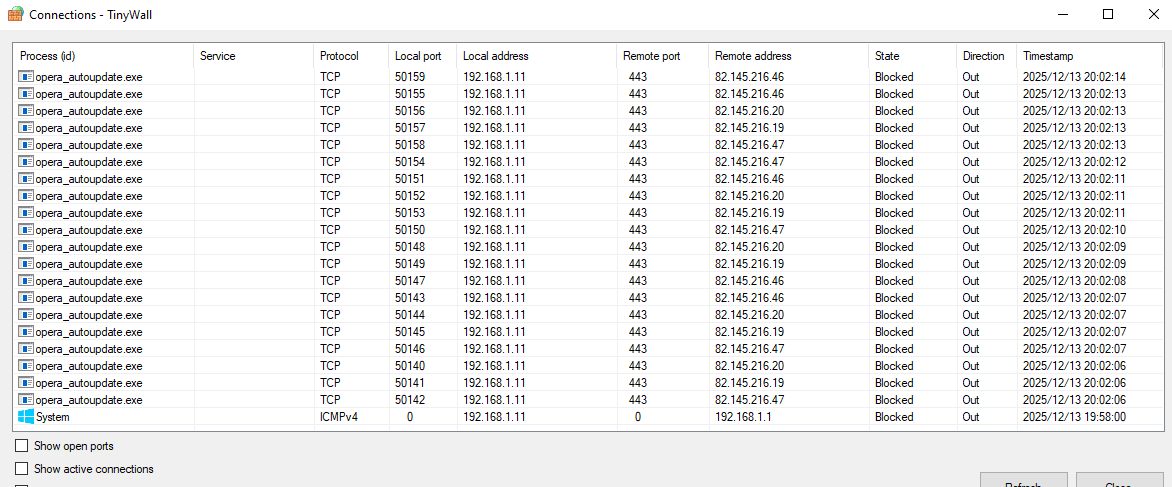Click process icon in local port 50159 row

coord(26,76)
